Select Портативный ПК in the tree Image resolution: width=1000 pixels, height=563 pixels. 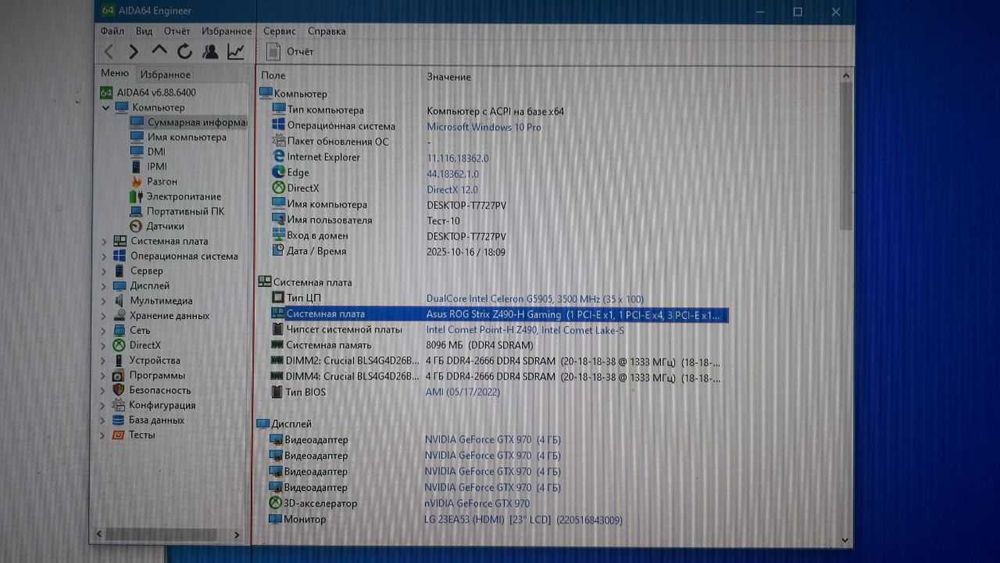[185, 211]
